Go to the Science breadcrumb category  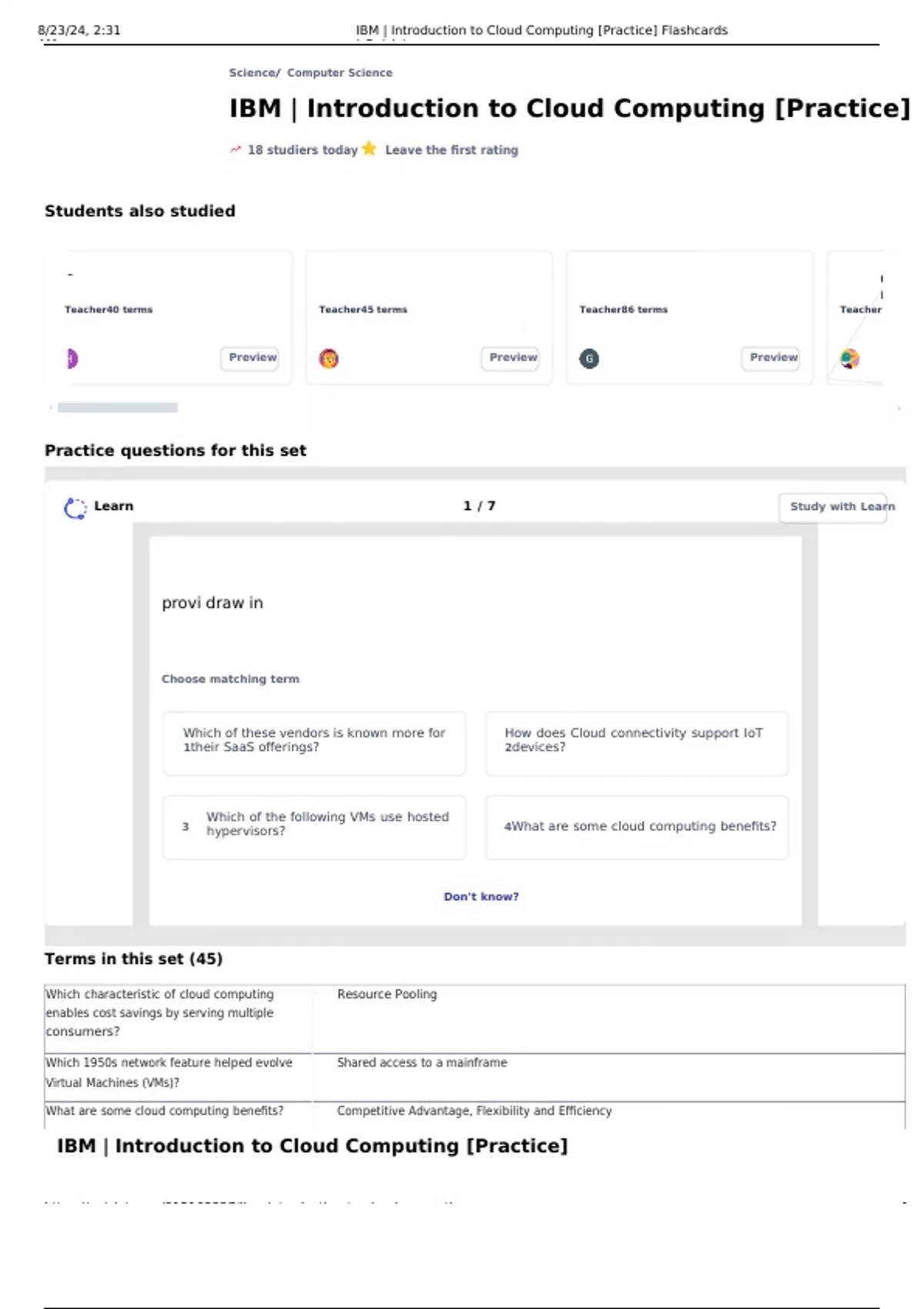252,72
